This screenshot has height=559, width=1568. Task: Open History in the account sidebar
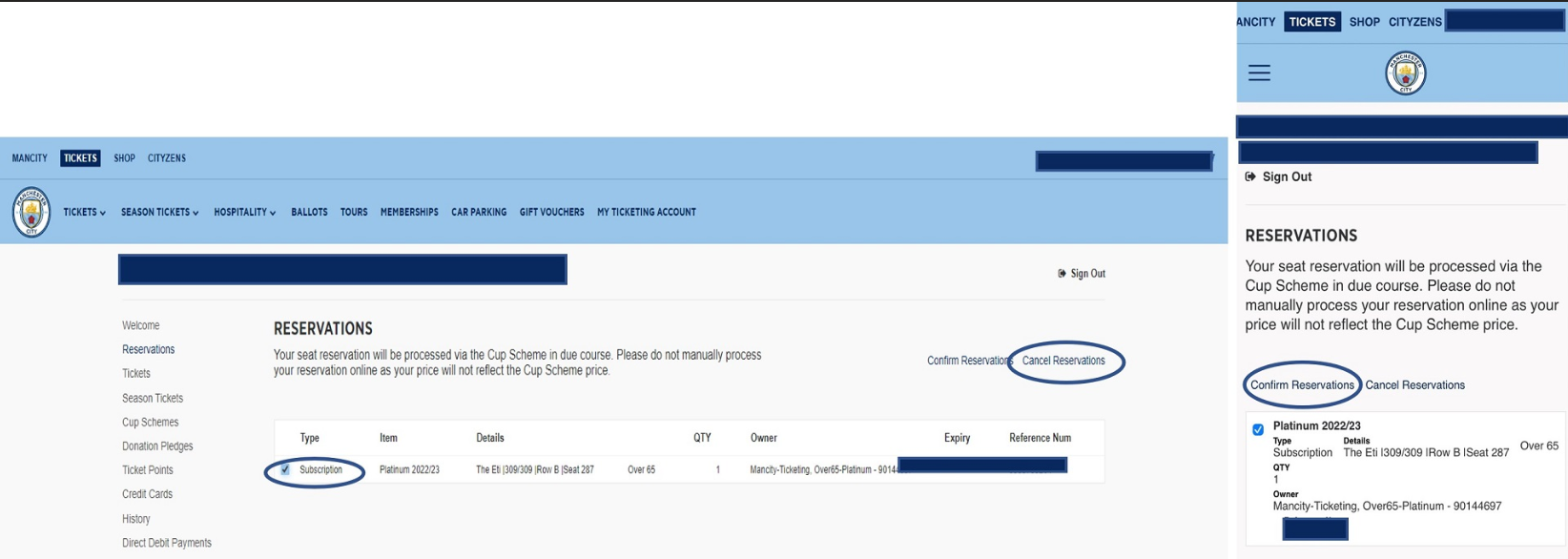pos(136,519)
